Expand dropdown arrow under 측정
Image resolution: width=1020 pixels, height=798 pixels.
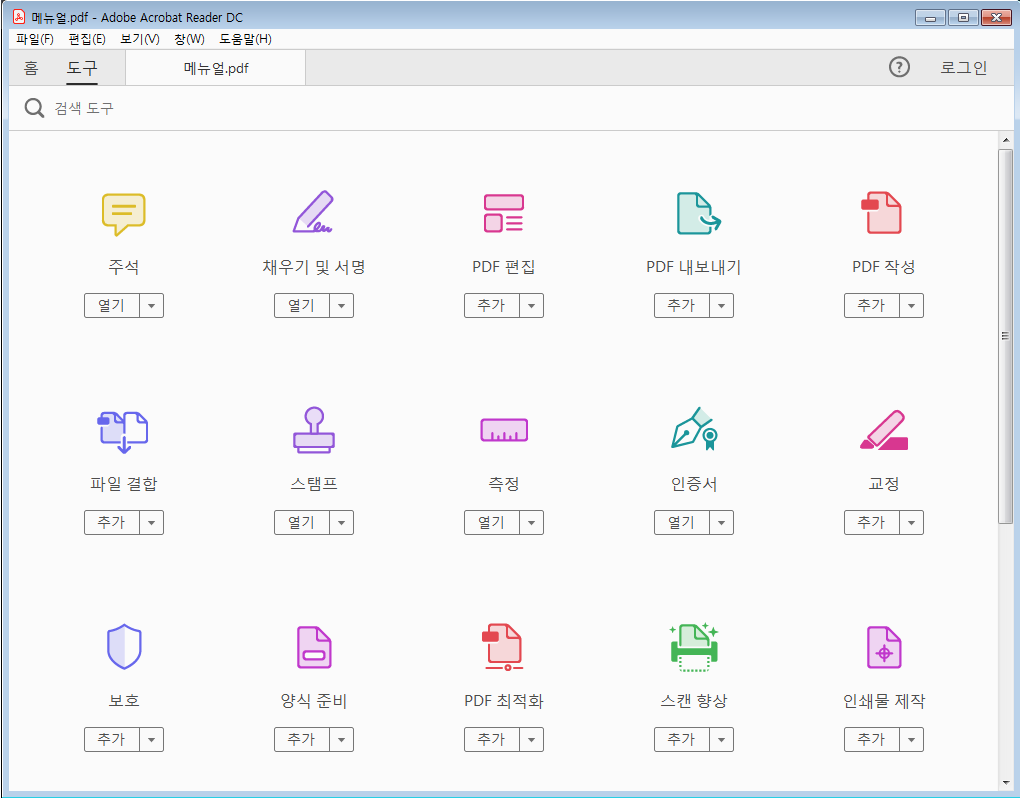(531, 523)
